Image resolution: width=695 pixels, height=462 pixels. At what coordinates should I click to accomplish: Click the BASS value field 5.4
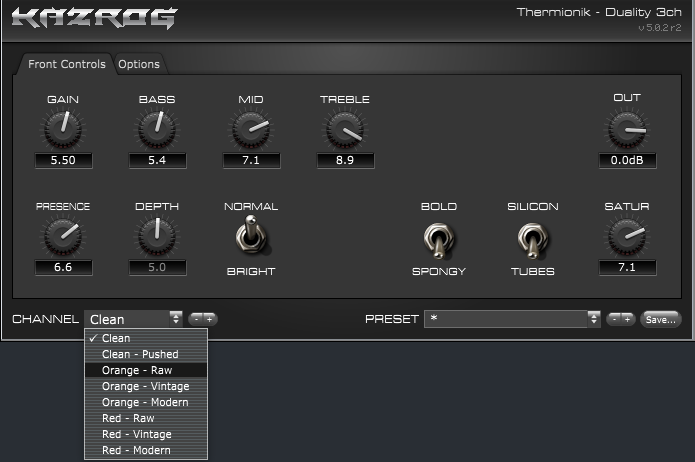[157, 160]
